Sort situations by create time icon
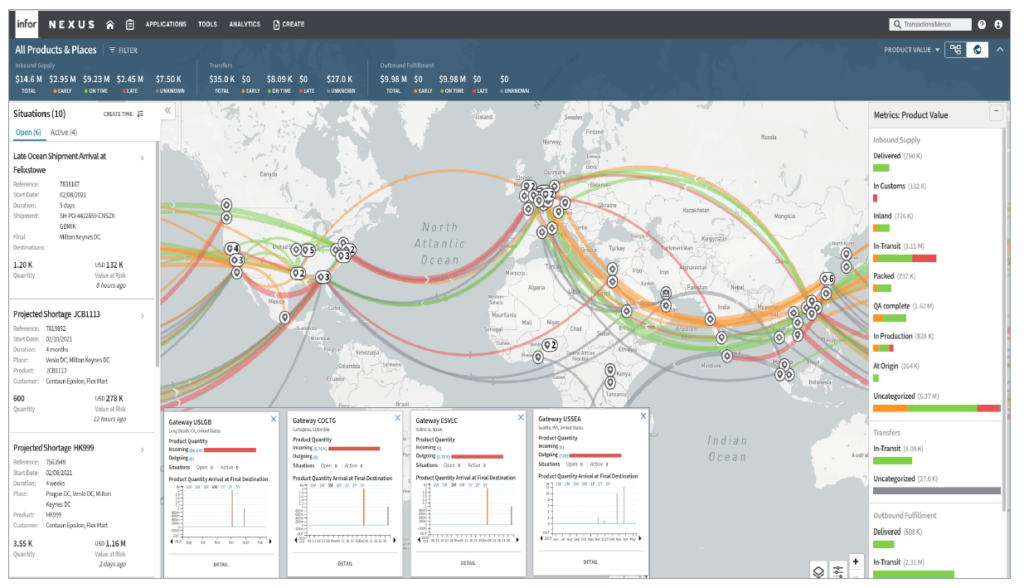This screenshot has width=1024, height=588. pyautogui.click(x=141, y=114)
